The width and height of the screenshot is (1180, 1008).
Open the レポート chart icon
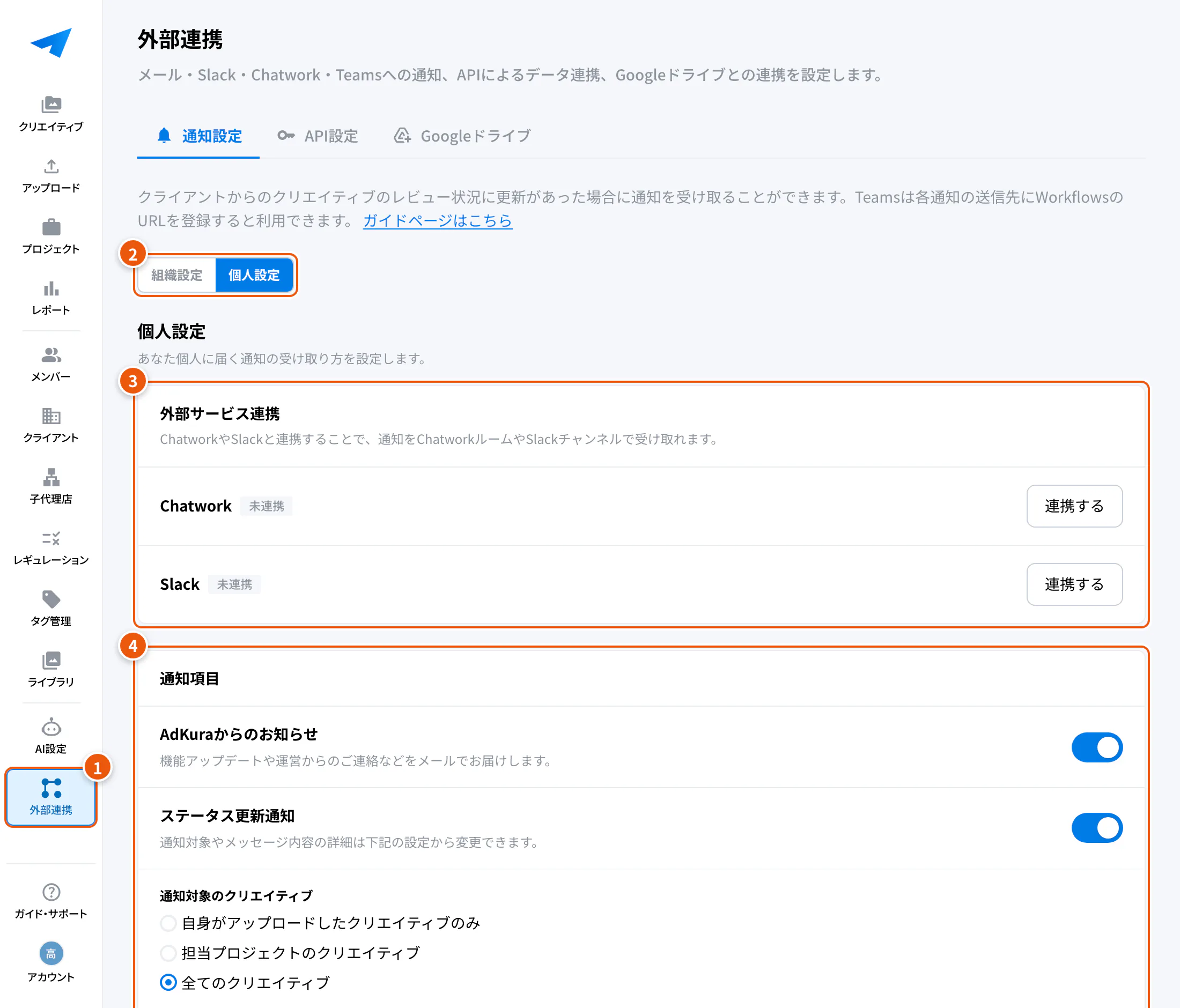pyautogui.click(x=51, y=288)
